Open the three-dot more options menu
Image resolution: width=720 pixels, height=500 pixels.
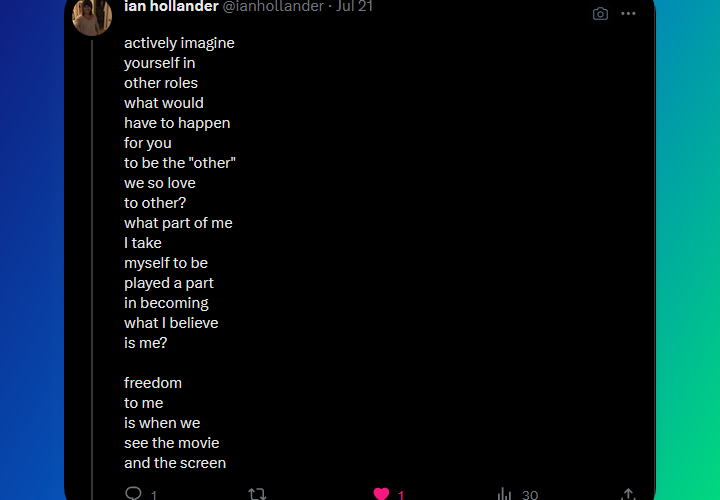[628, 14]
